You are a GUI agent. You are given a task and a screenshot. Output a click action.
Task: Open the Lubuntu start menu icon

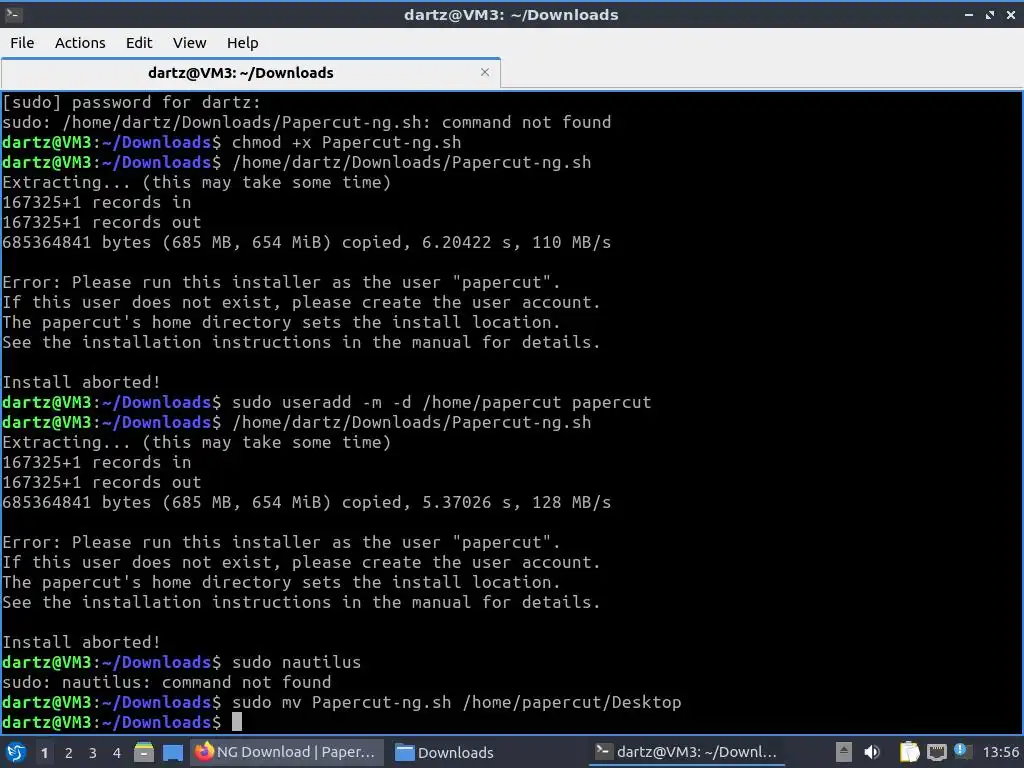point(15,752)
